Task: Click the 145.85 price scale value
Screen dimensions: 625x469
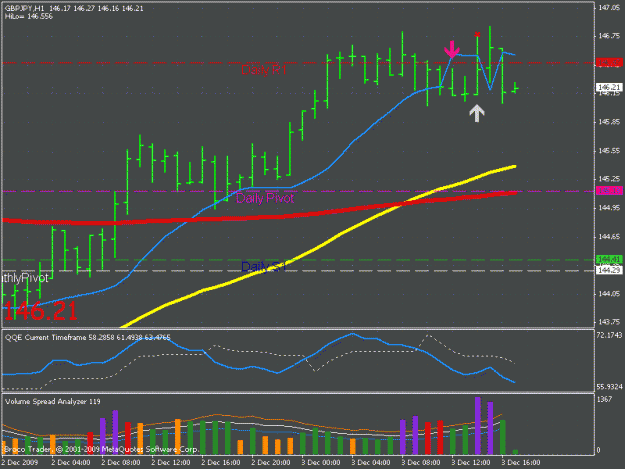Action: pyautogui.click(x=609, y=122)
